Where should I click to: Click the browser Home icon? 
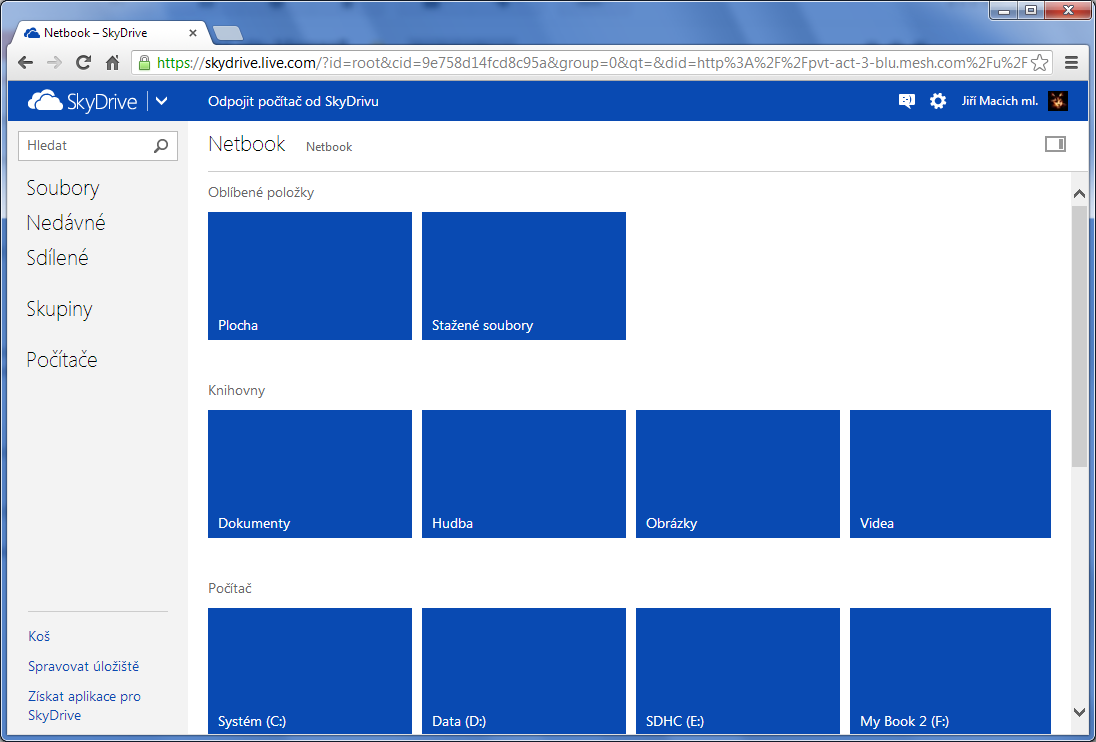coord(112,63)
